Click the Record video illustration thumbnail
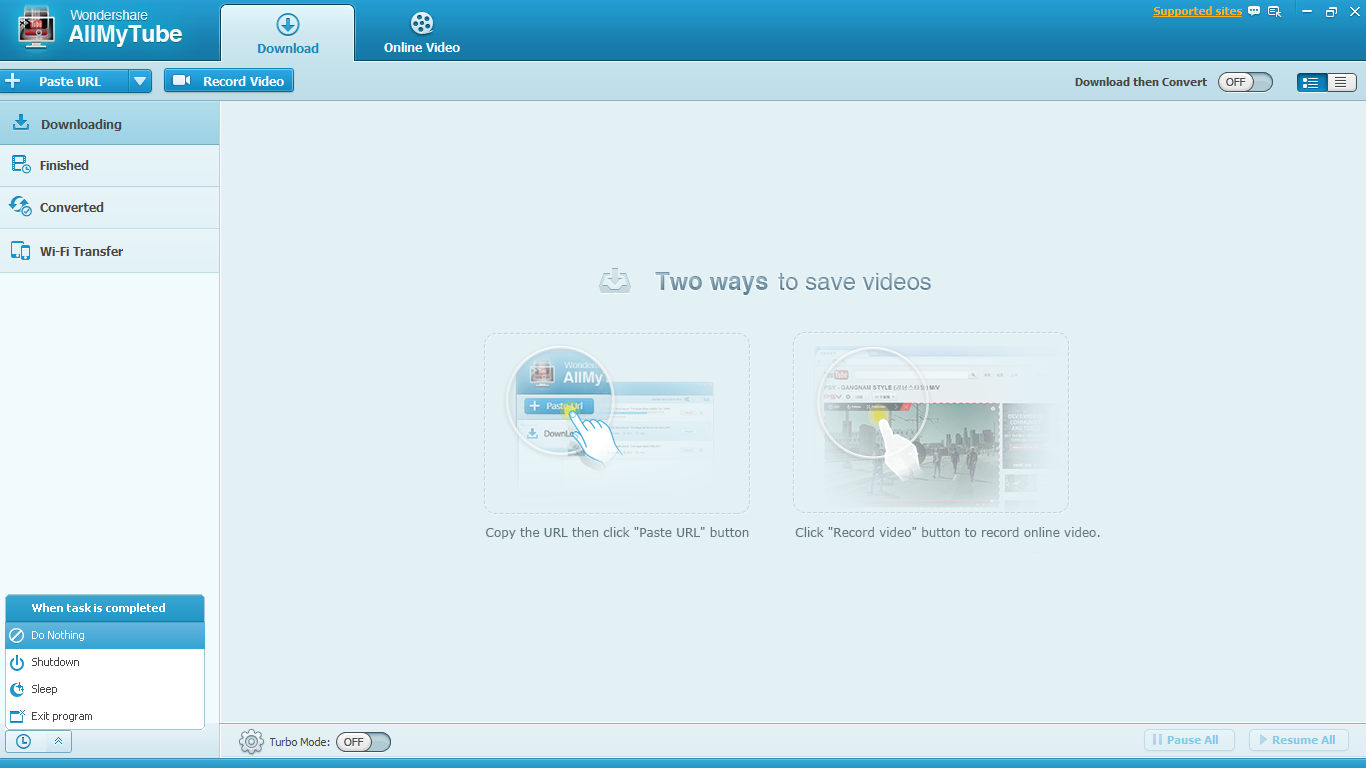1366x768 pixels. (x=931, y=423)
